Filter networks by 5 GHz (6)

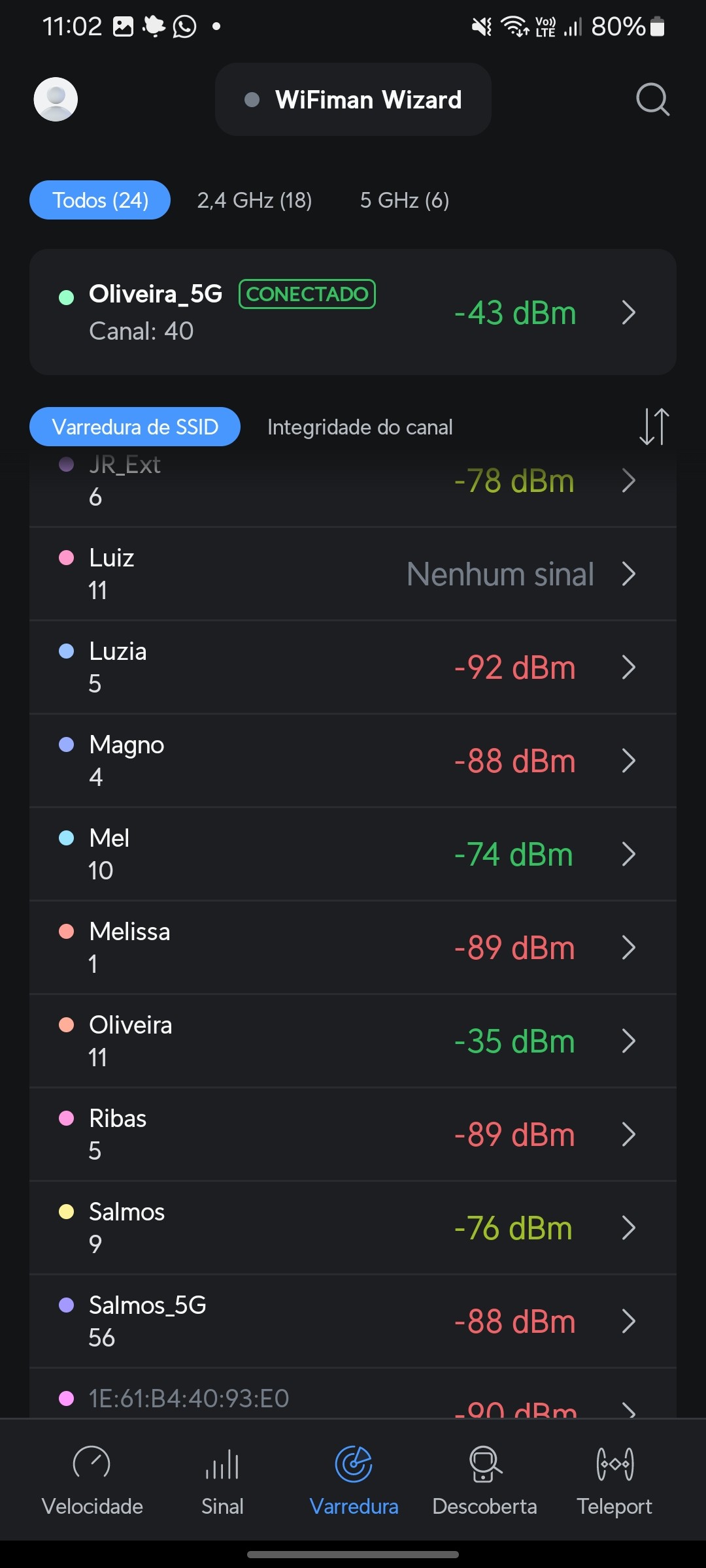click(404, 200)
